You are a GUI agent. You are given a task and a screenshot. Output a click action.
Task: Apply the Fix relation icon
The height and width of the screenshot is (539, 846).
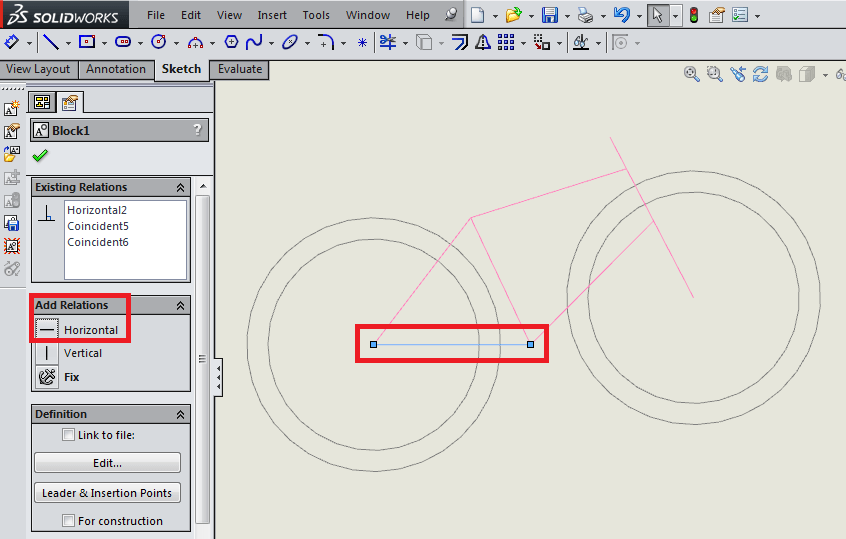point(47,377)
